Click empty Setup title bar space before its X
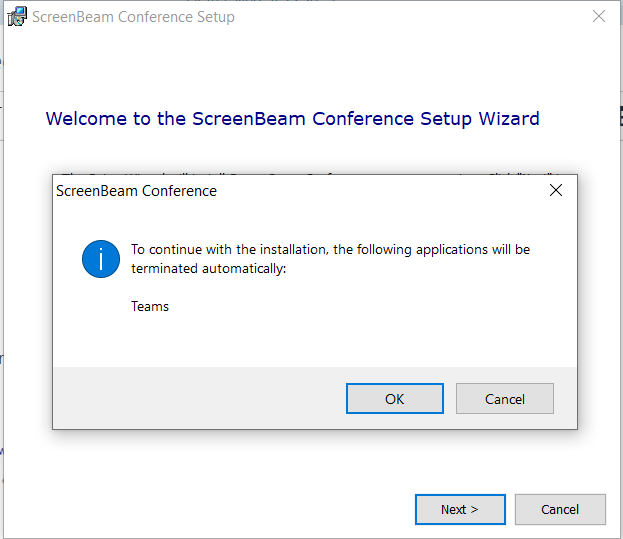The height and width of the screenshot is (539, 623). coord(420,17)
